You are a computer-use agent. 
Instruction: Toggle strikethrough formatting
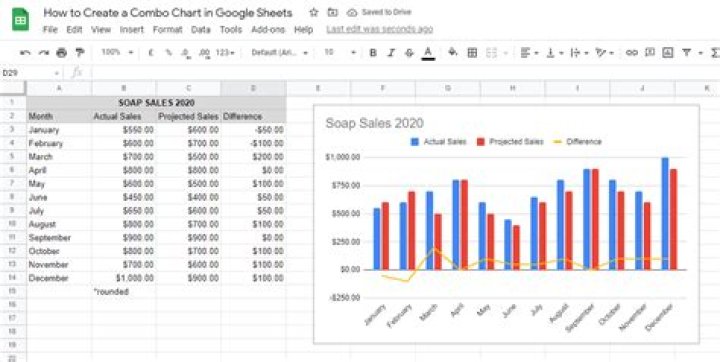click(x=409, y=53)
